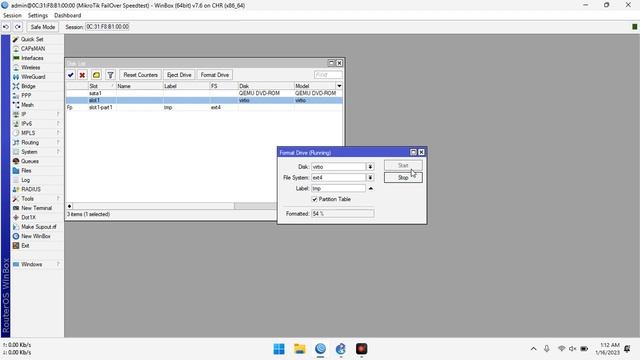Image resolution: width=640 pixels, height=360 pixels.
Task: Open the Settings menu
Action: tap(38, 16)
